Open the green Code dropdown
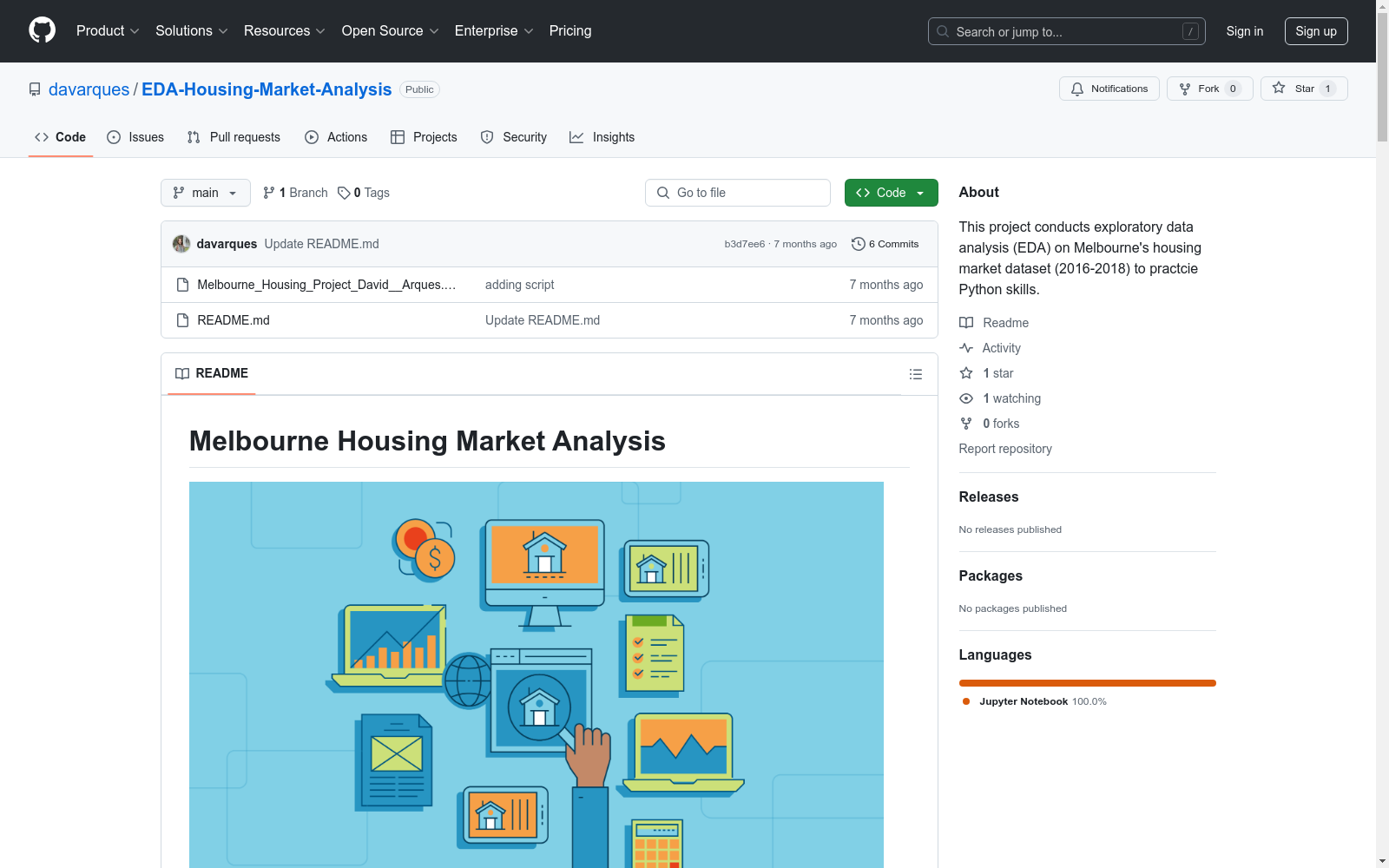The height and width of the screenshot is (868, 1389). coord(891,193)
